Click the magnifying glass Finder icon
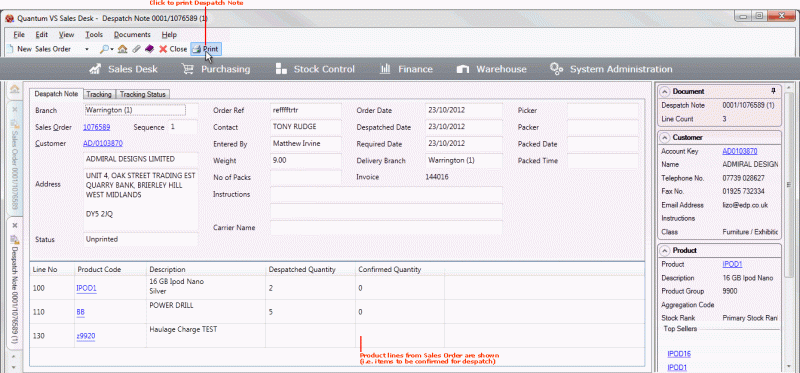 [x=104, y=49]
